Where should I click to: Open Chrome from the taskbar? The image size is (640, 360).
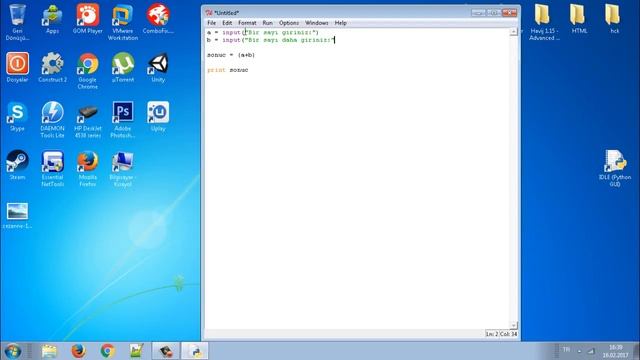(x=108, y=351)
